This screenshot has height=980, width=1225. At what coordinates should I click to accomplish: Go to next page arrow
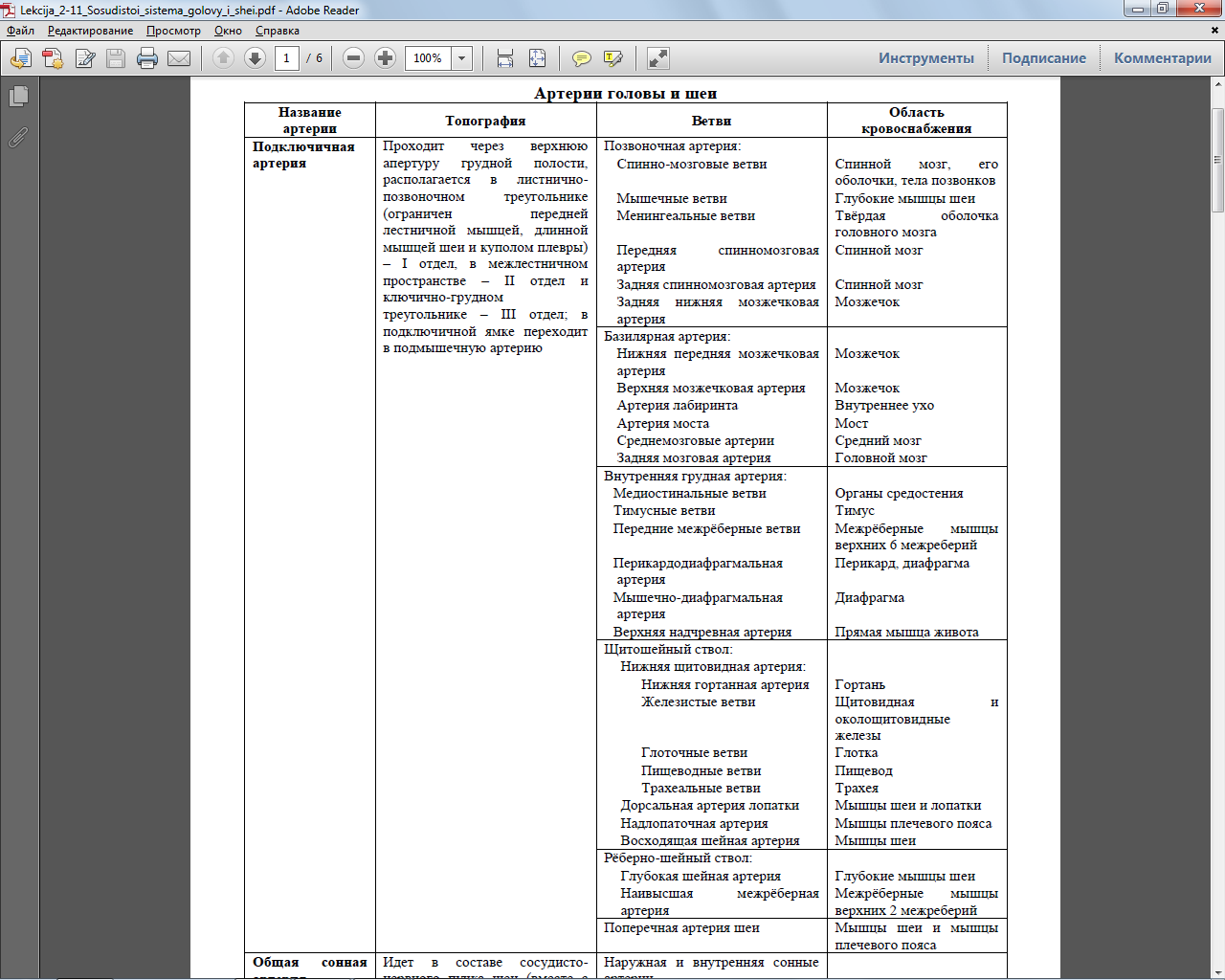(x=255, y=58)
